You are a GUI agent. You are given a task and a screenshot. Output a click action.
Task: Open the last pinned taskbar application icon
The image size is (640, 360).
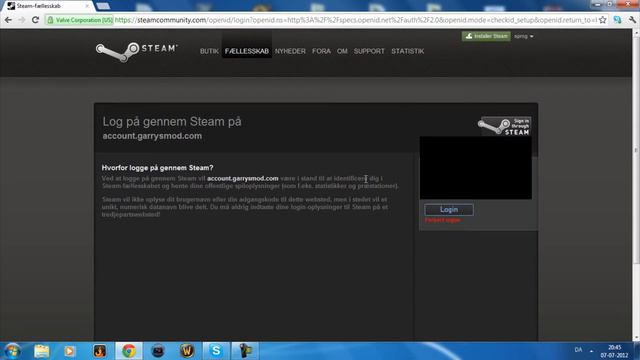point(245,351)
